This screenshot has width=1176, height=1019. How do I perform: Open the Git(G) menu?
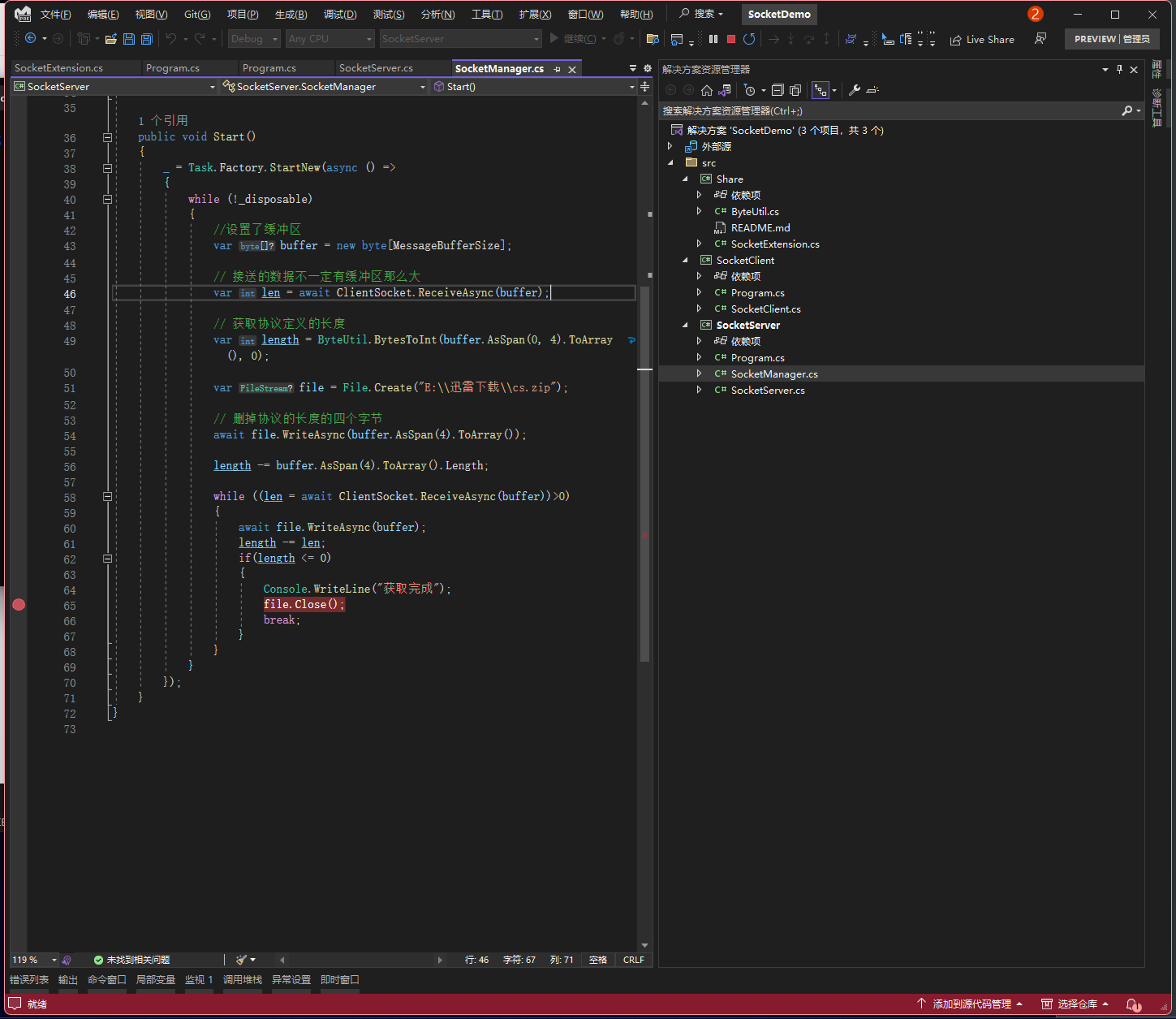[x=196, y=15]
